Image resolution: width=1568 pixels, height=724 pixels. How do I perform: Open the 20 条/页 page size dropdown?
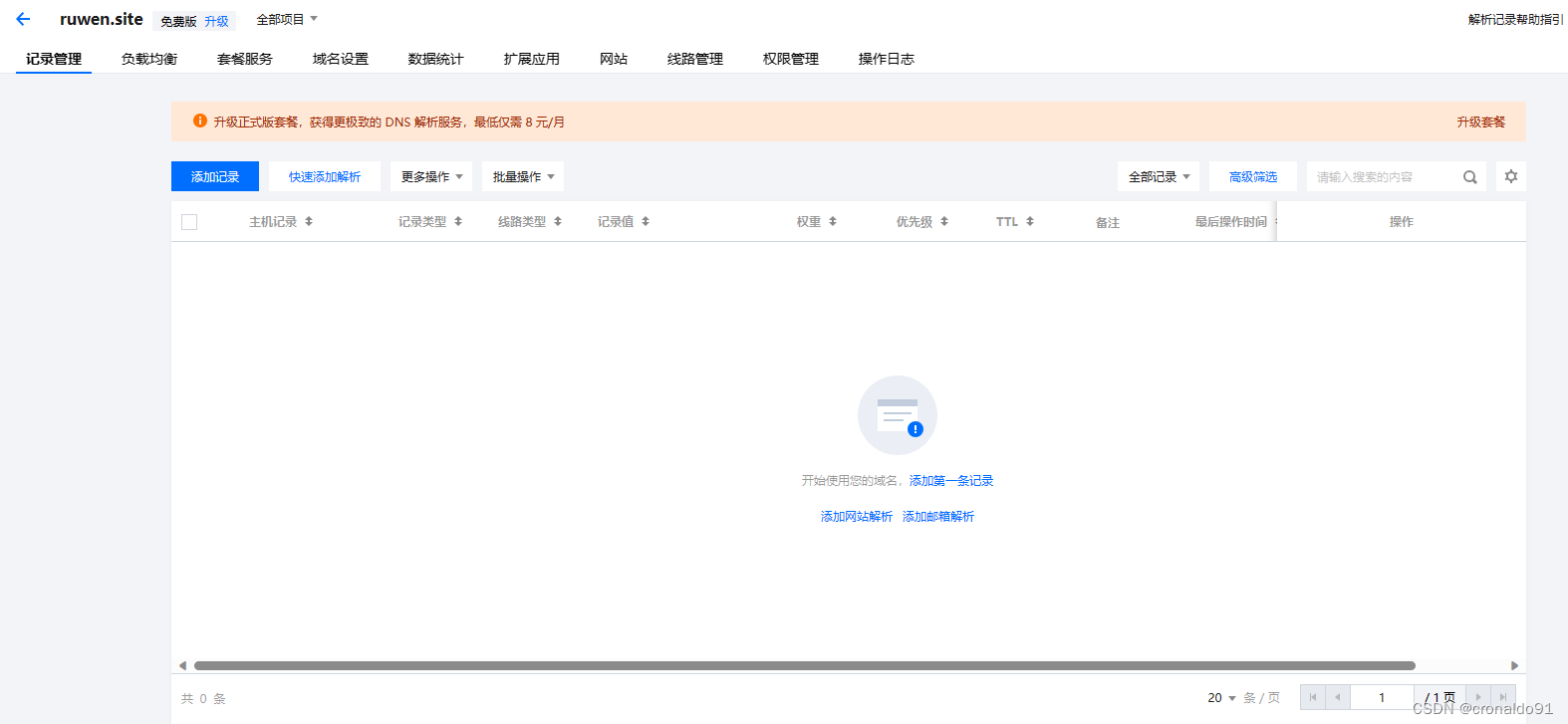tap(1222, 697)
